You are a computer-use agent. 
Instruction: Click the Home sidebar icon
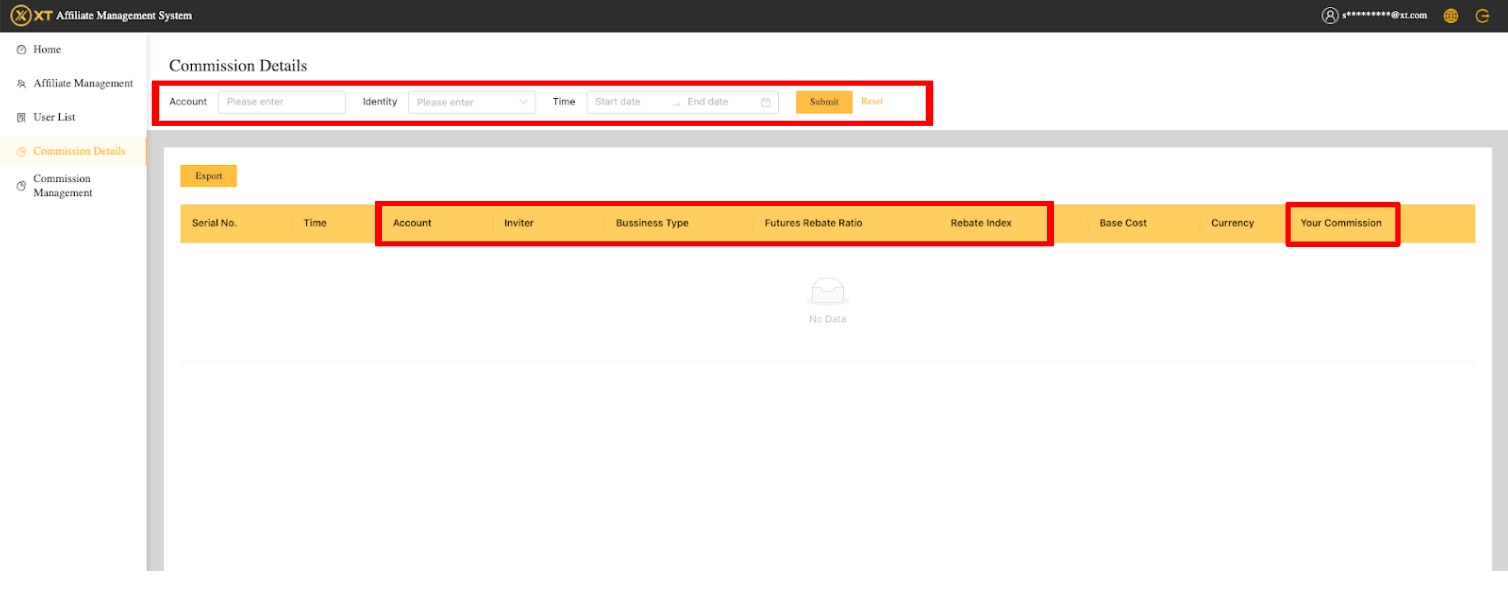(21, 50)
